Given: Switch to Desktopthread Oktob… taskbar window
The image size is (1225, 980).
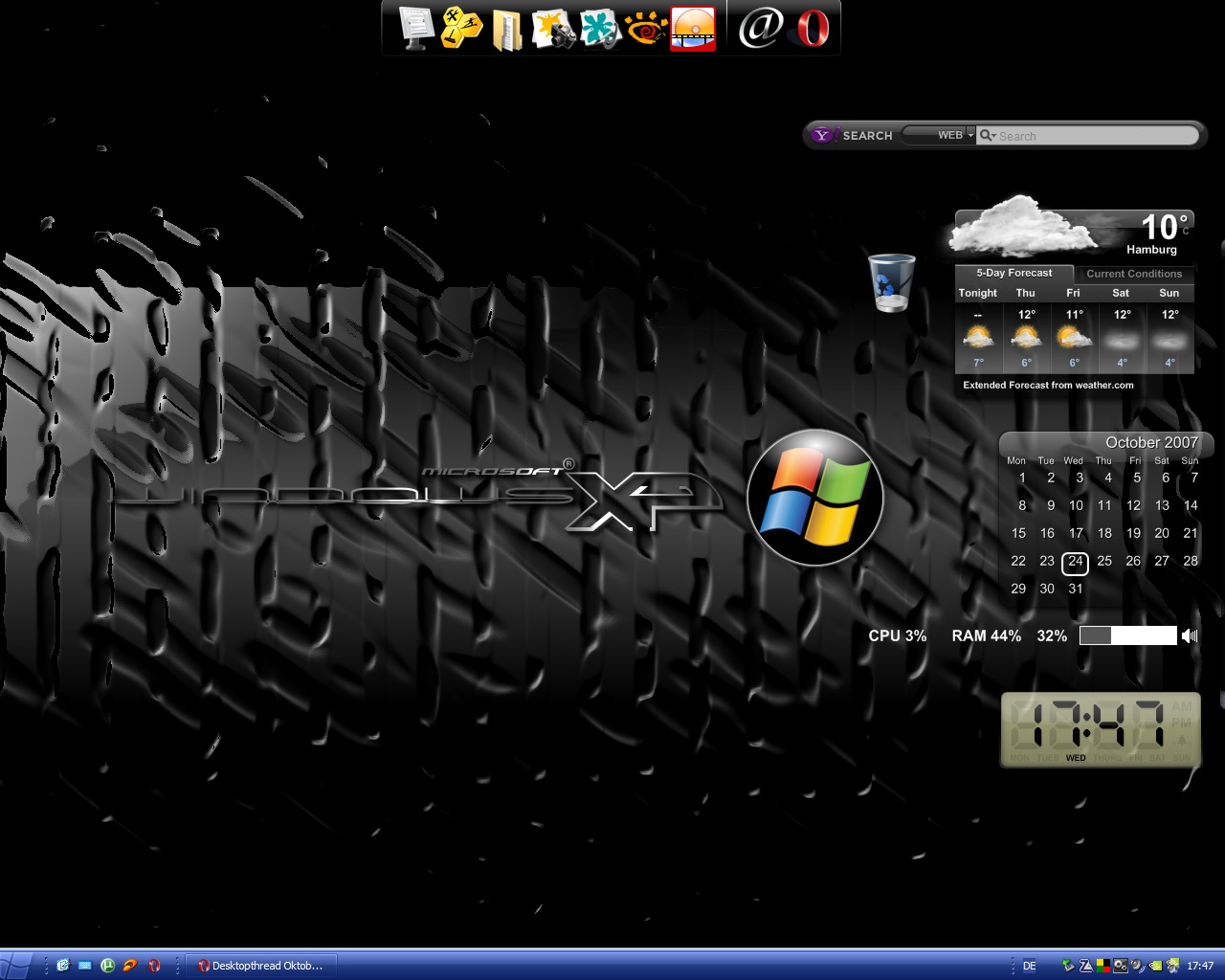Looking at the screenshot, I should click(x=261, y=966).
